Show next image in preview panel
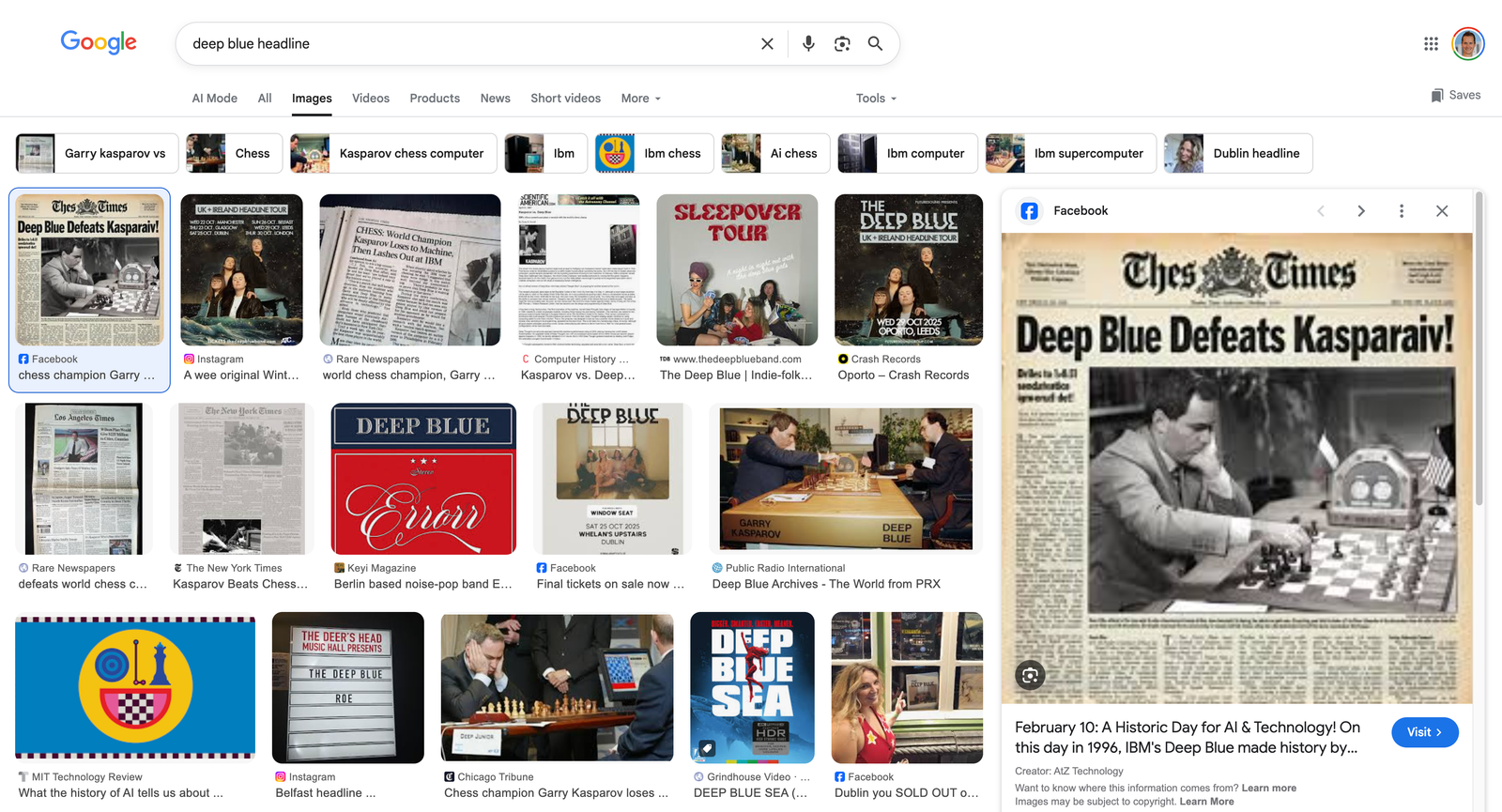The width and height of the screenshot is (1502, 812). tap(1360, 211)
